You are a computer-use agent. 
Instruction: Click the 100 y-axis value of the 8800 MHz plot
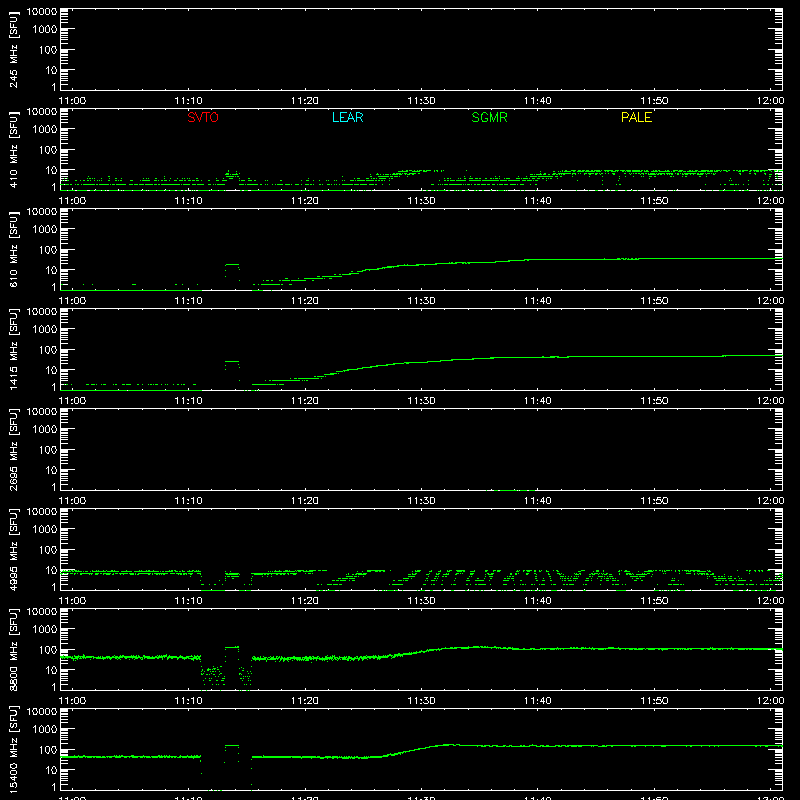point(48,650)
